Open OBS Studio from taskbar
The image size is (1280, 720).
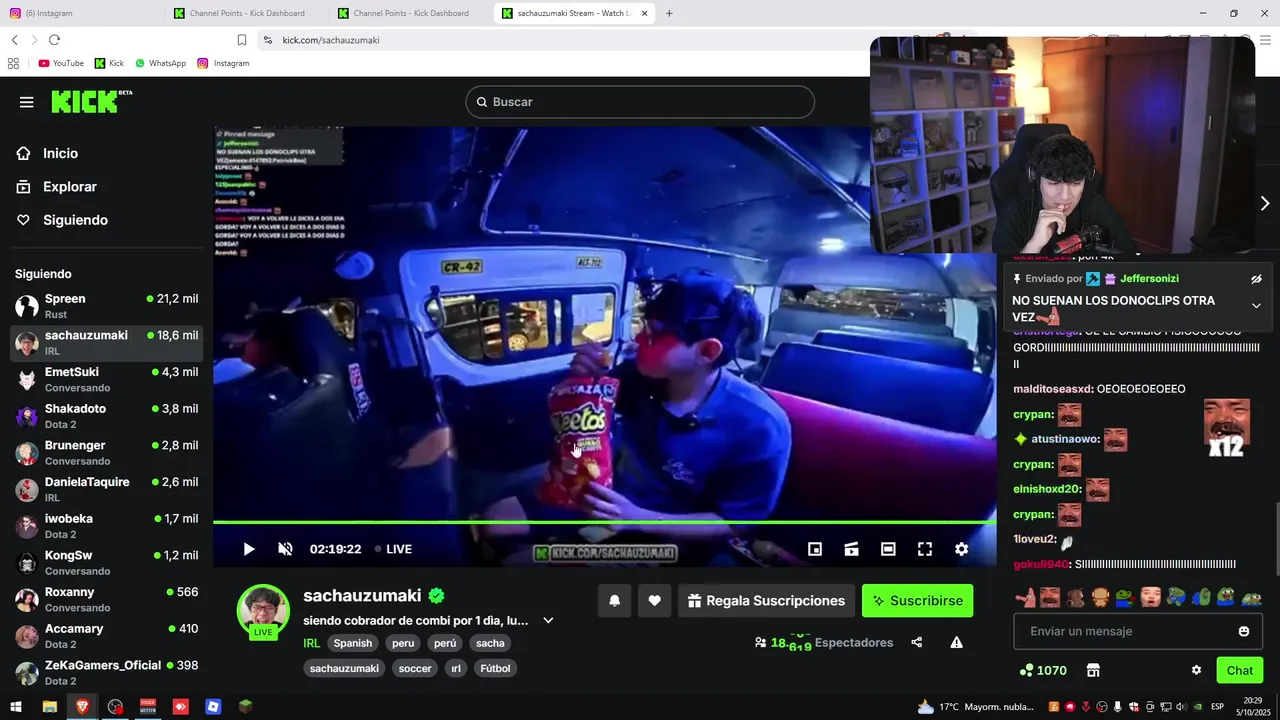coord(115,707)
